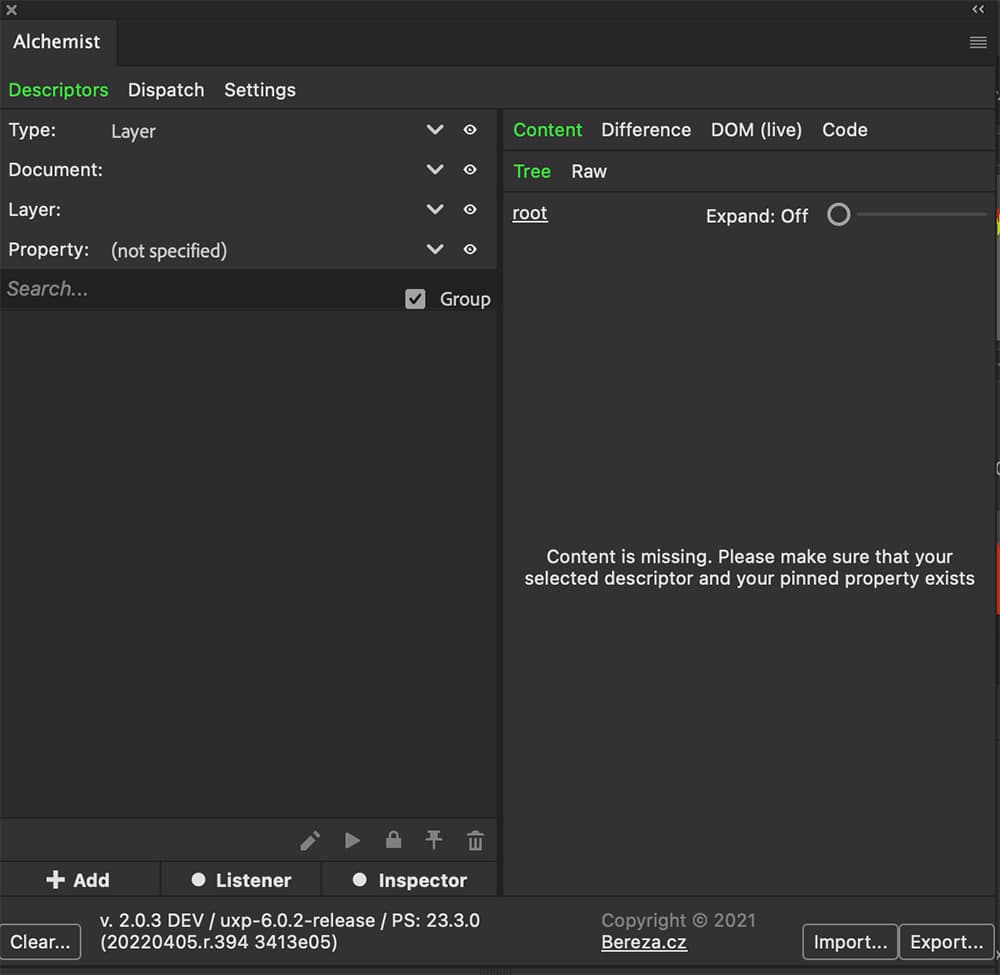The height and width of the screenshot is (975, 1000).
Task: Click the trash delete icon
Action: coord(475,841)
